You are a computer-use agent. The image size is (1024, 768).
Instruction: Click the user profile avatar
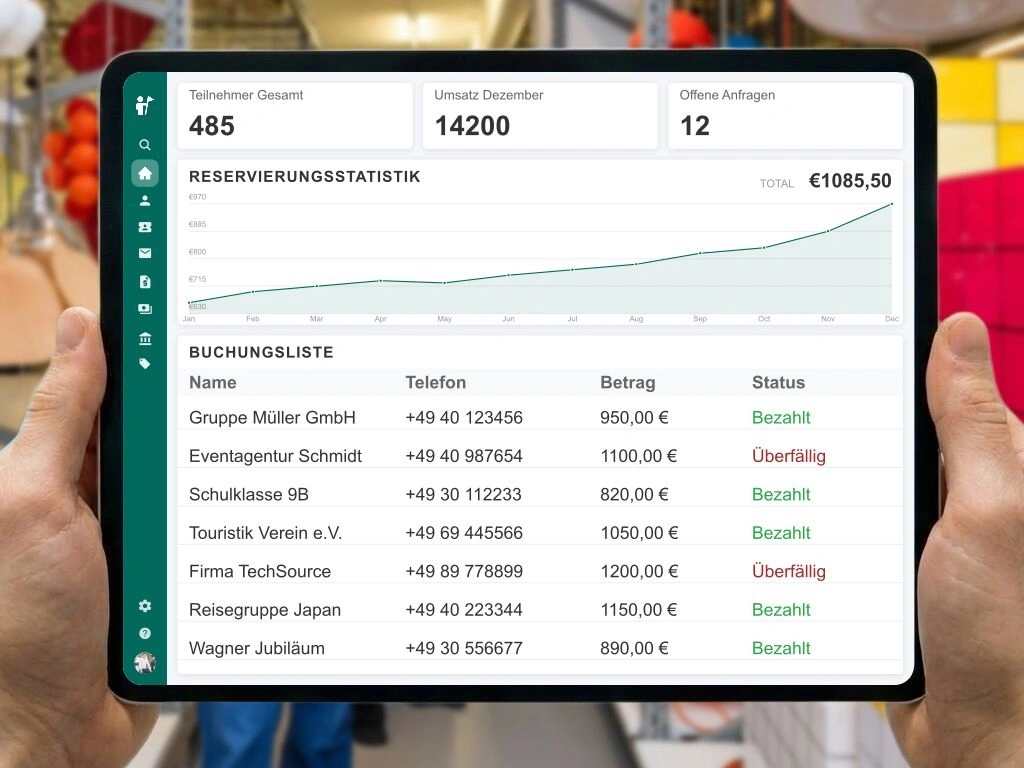point(145,662)
